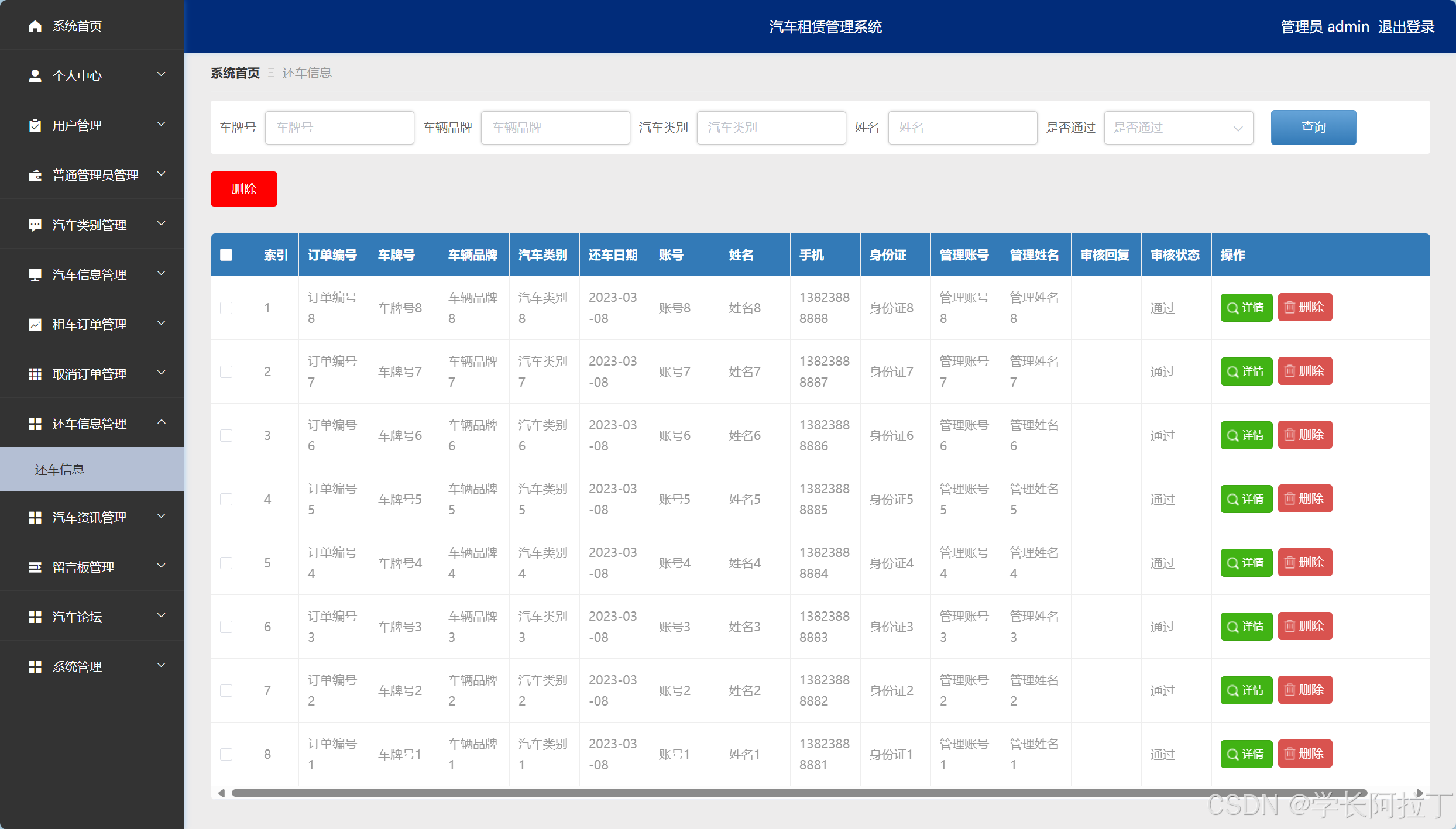Image resolution: width=1456 pixels, height=829 pixels.
Task: Click the list icon for 留言板管理
Action: (x=35, y=567)
